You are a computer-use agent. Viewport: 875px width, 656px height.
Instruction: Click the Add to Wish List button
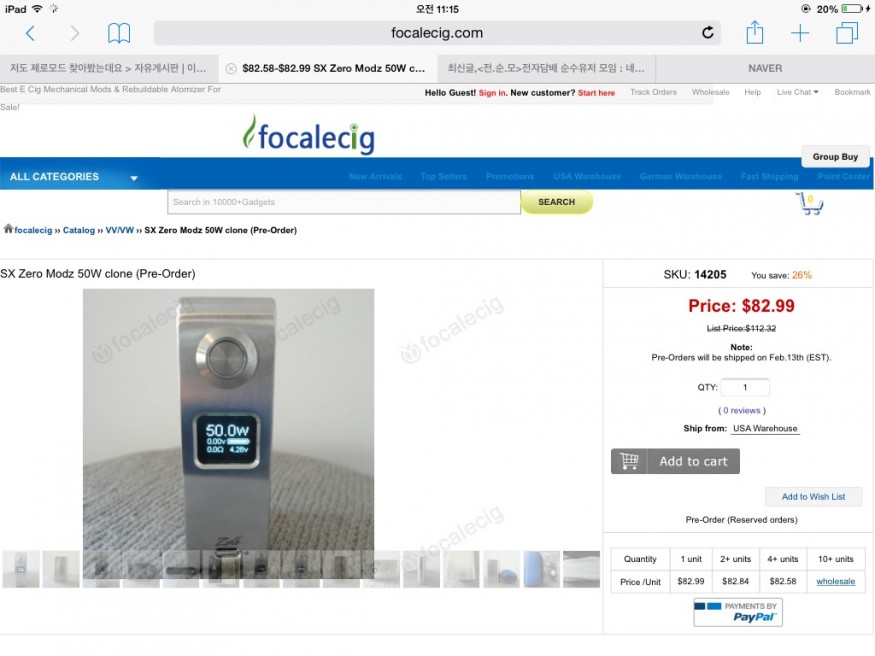tap(814, 496)
